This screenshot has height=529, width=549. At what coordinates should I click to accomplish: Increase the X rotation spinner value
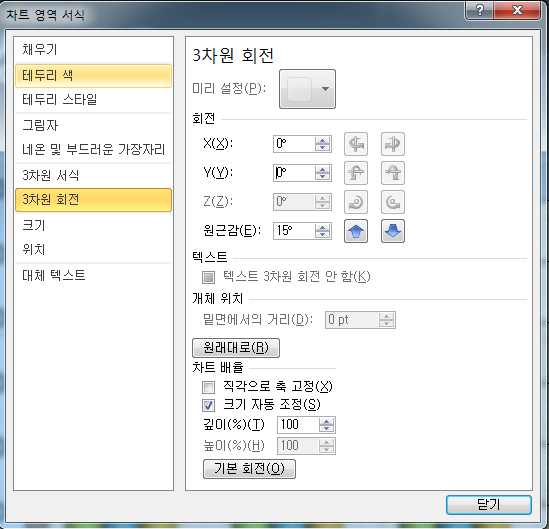[x=322, y=140]
